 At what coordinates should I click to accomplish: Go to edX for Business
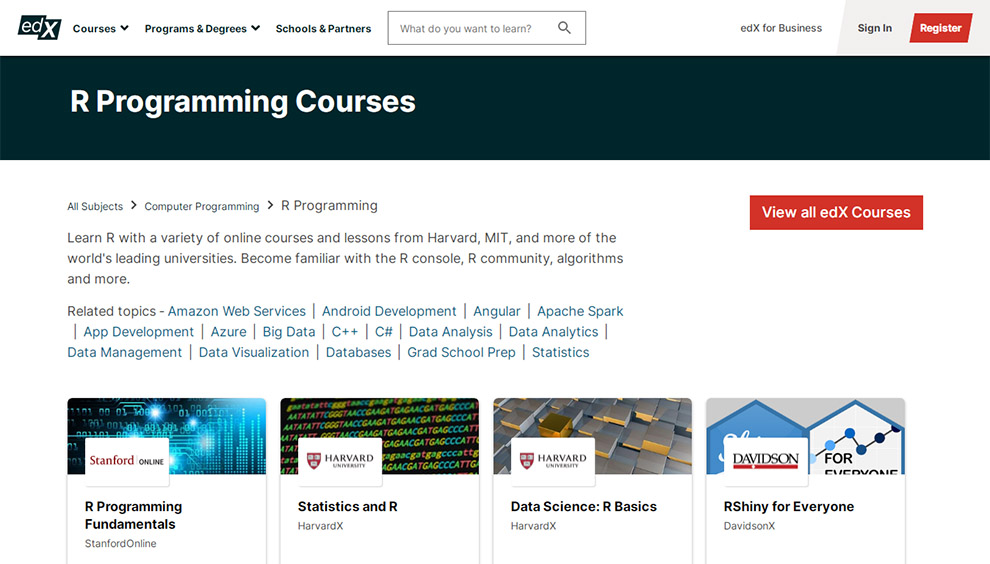781,28
